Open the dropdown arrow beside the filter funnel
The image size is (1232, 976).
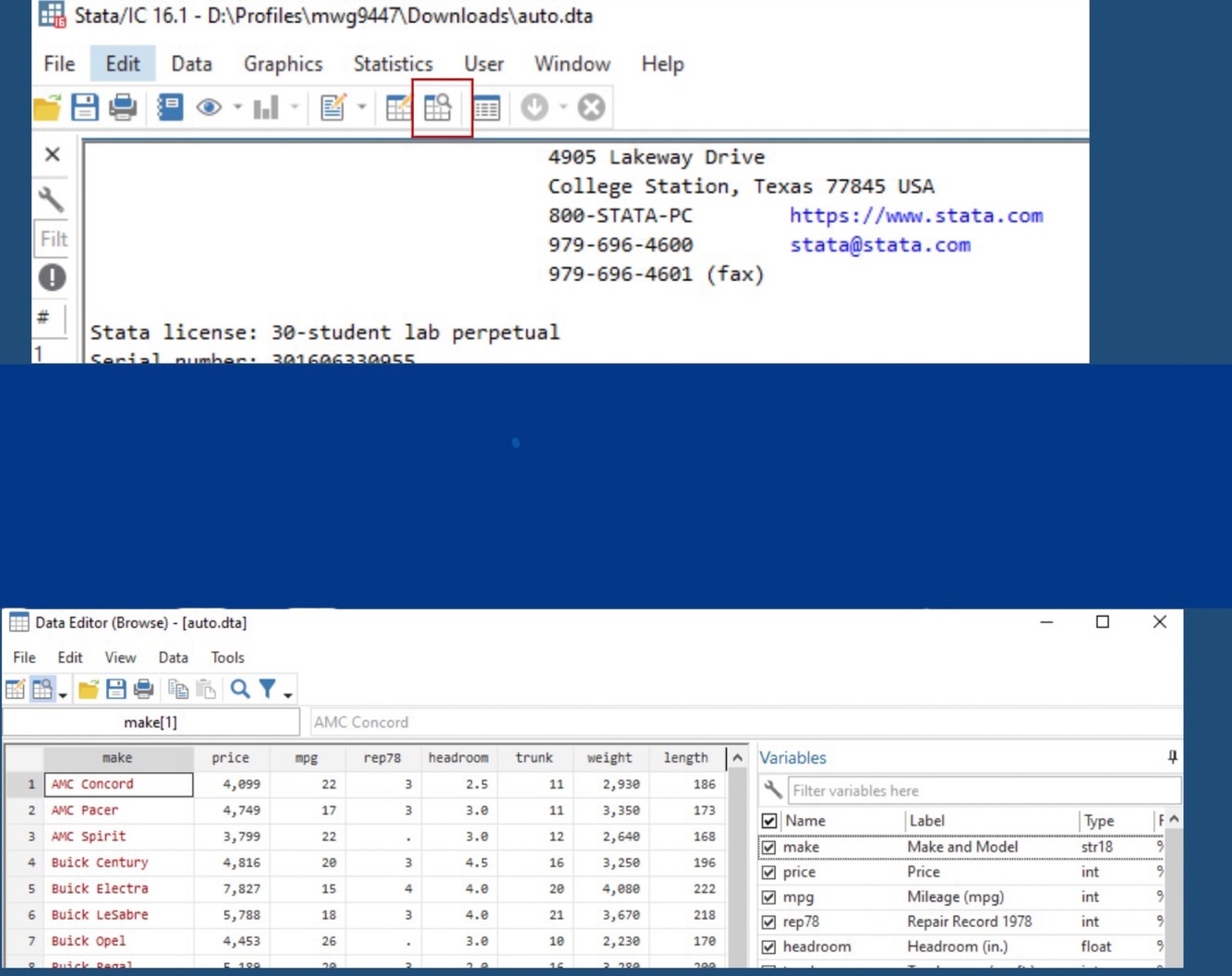click(x=288, y=693)
